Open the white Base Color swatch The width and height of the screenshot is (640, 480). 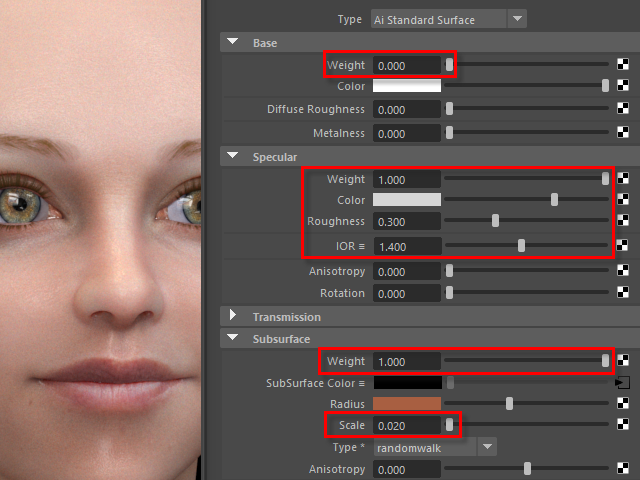pyautogui.click(x=407, y=87)
